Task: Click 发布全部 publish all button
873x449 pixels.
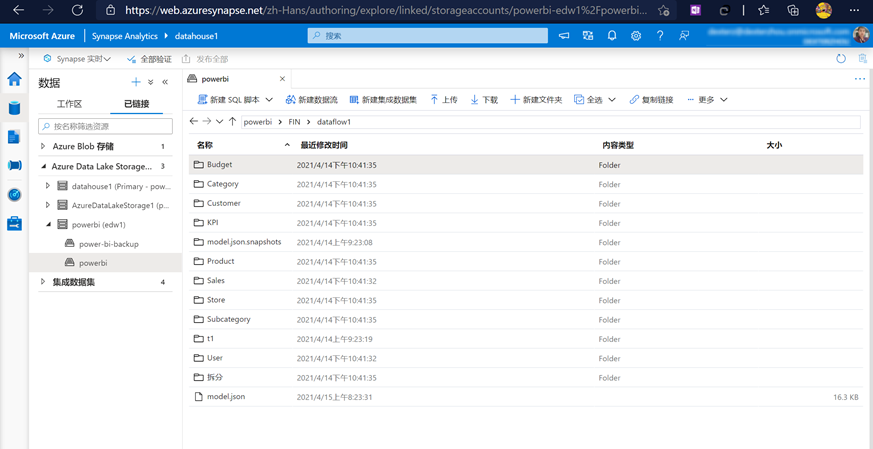Action: point(205,58)
